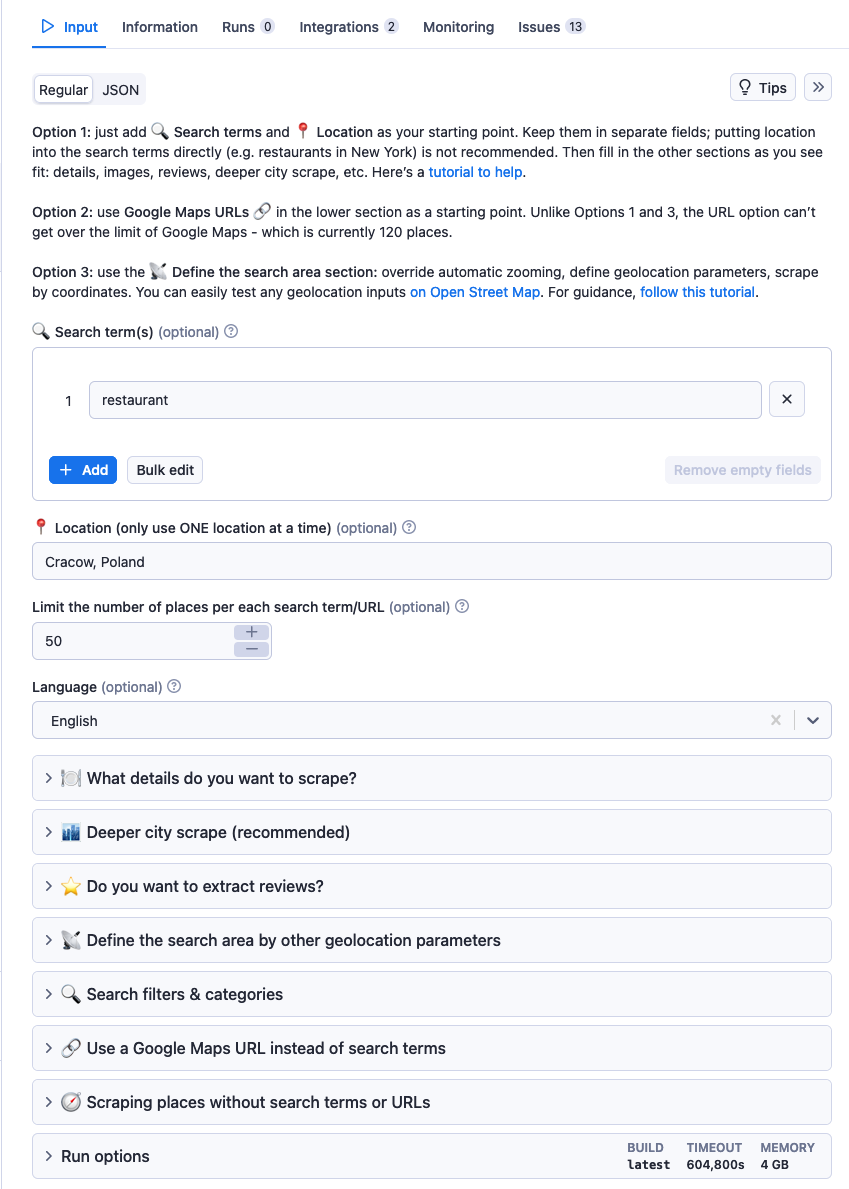Open the Language dropdown list
This screenshot has height=1189, width=849.
(x=812, y=720)
